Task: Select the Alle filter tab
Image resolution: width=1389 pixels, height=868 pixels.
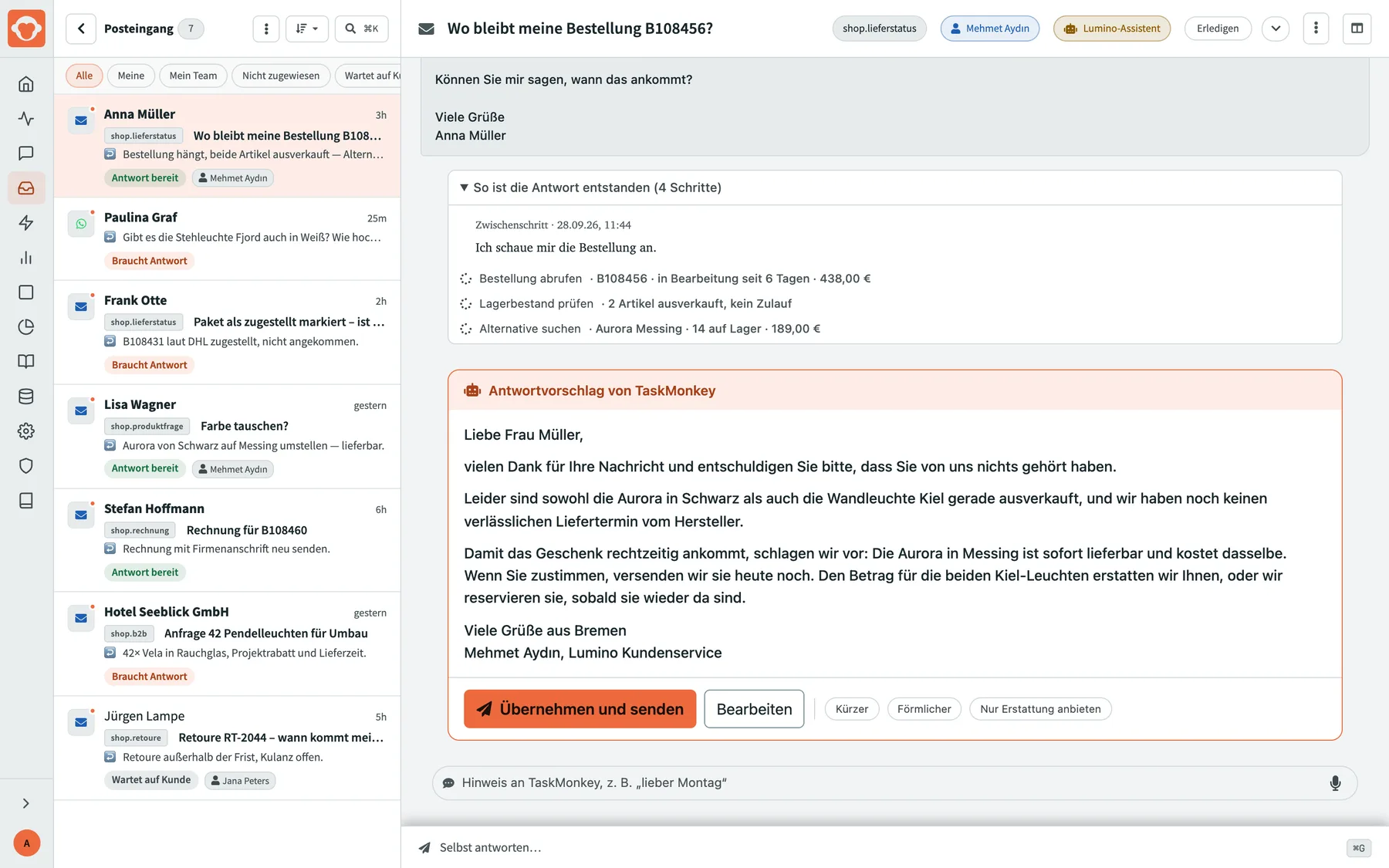Action: click(x=84, y=76)
